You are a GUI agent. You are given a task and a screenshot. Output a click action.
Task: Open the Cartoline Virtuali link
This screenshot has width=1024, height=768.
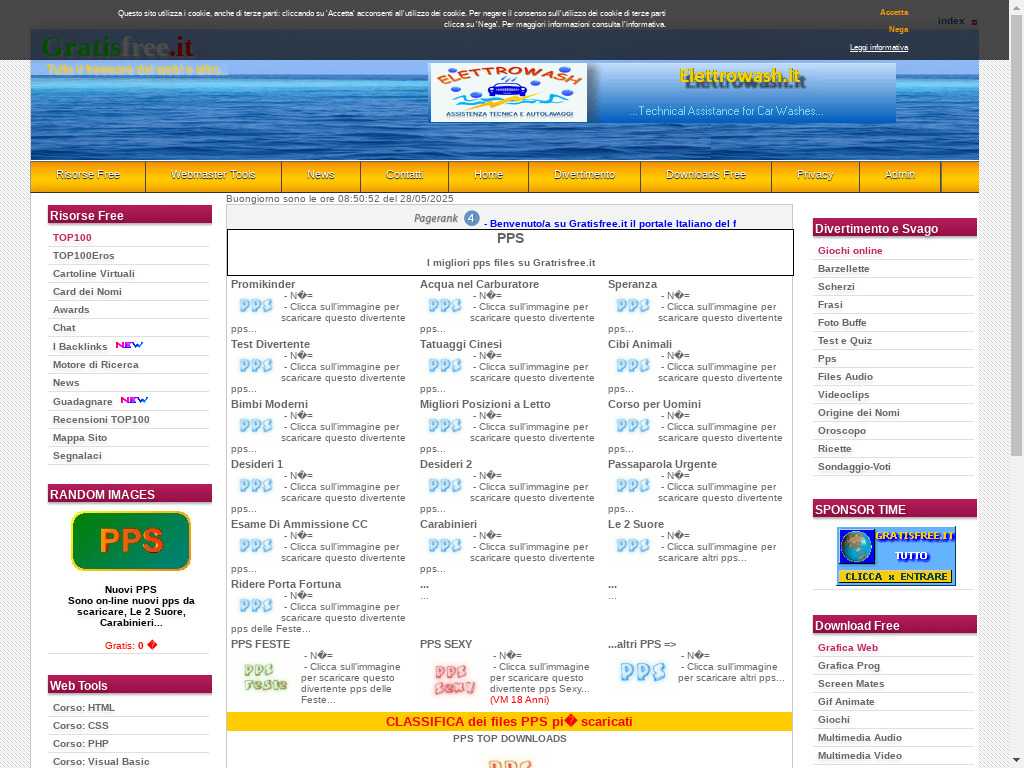(x=94, y=274)
